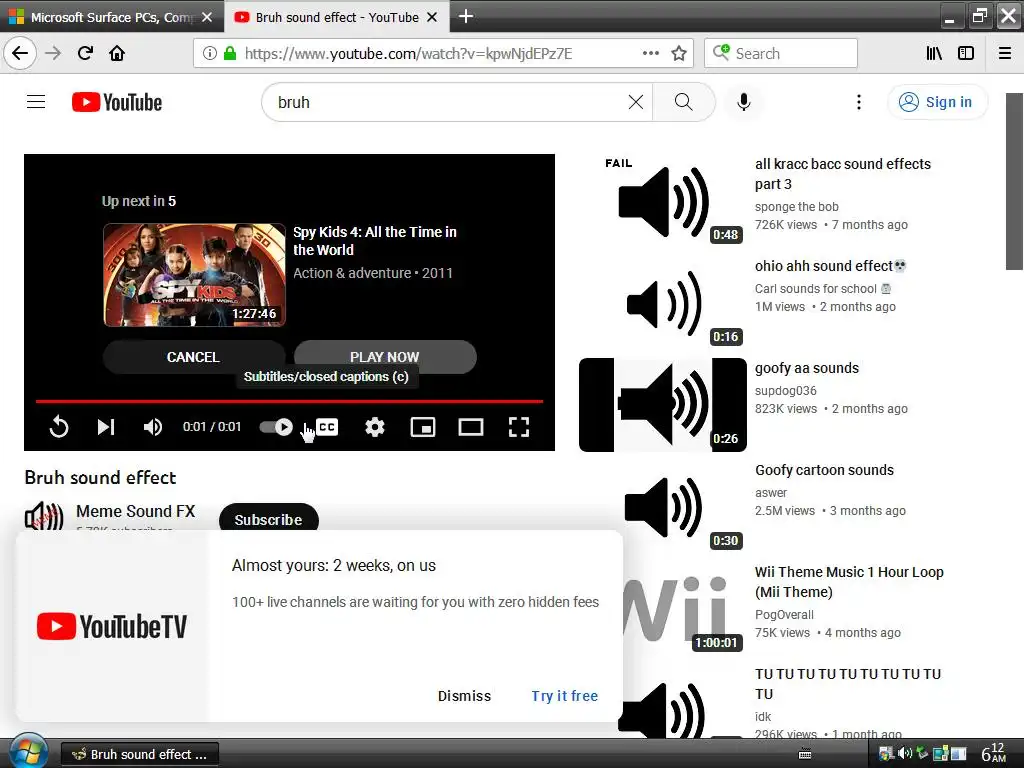Open goofy aa sounds thumbnail
The height and width of the screenshot is (768, 1024).
[662, 405]
